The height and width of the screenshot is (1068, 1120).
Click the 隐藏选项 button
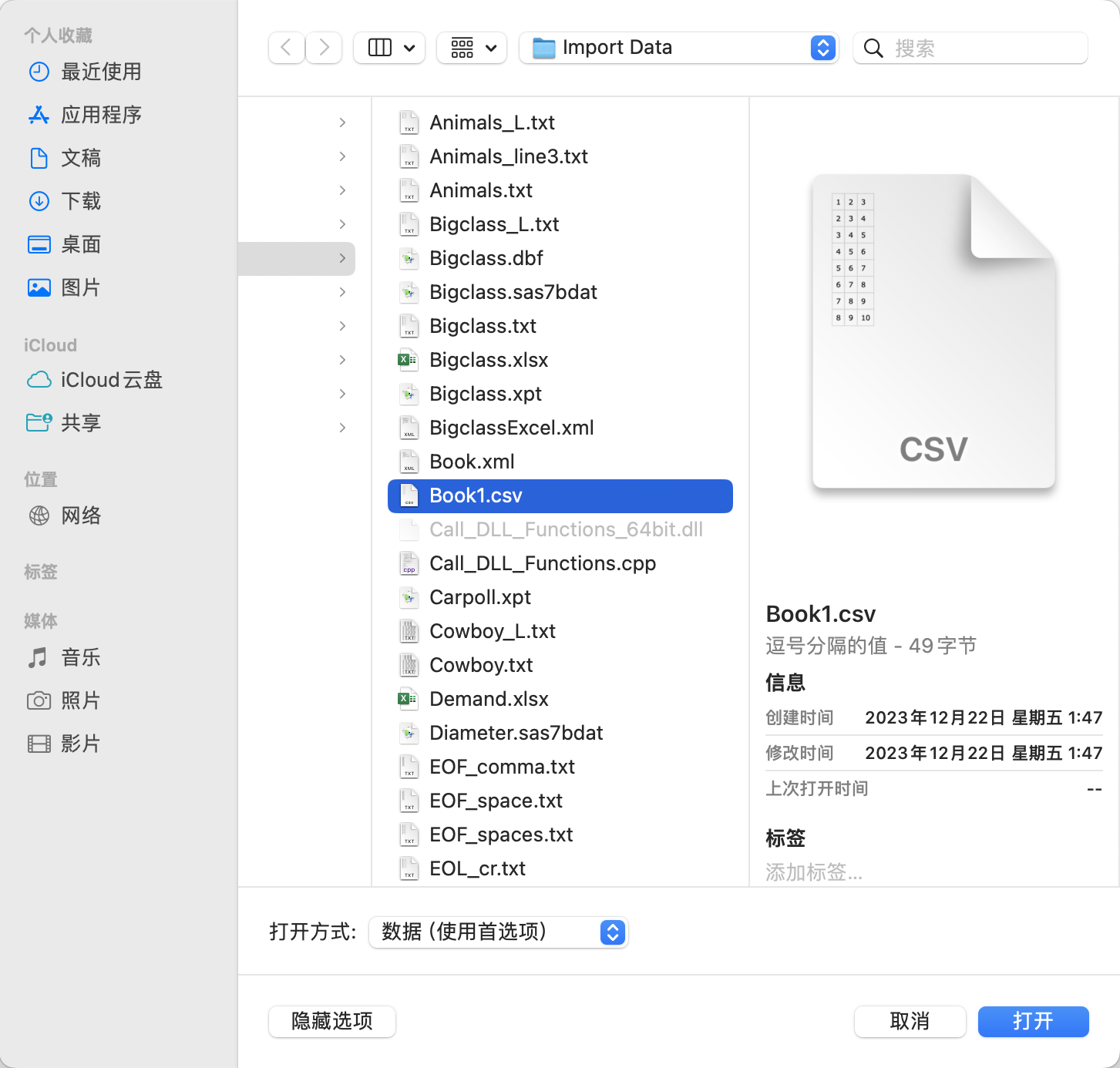click(332, 1022)
